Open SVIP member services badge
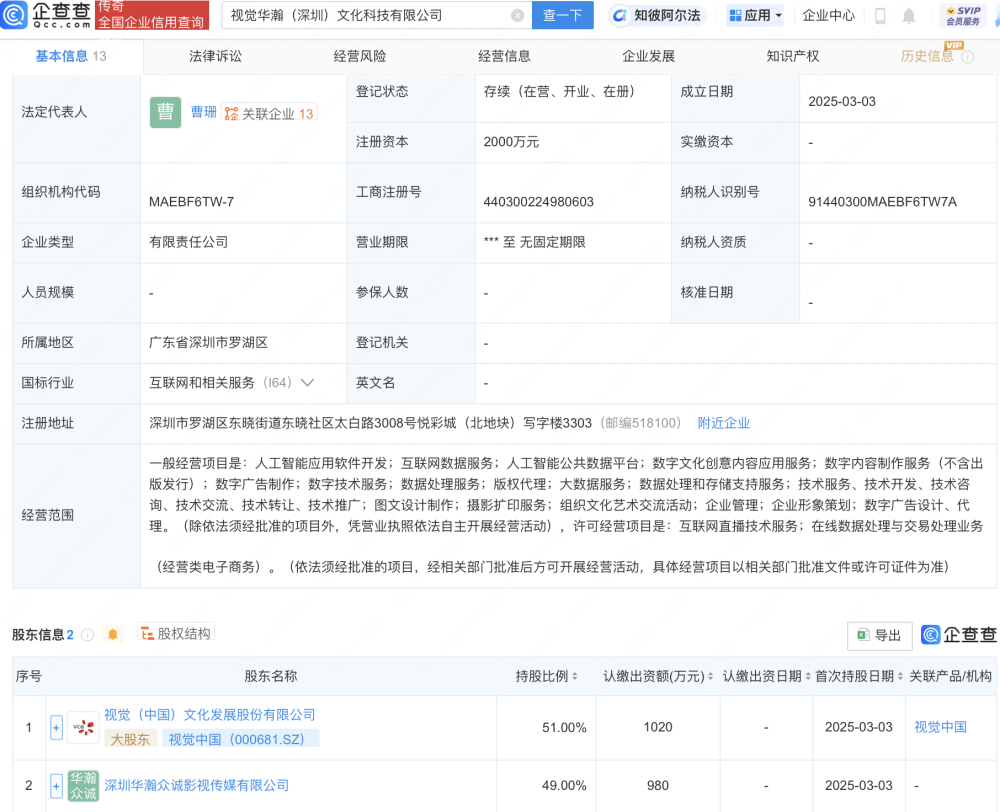The image size is (1000, 812). tap(962, 15)
